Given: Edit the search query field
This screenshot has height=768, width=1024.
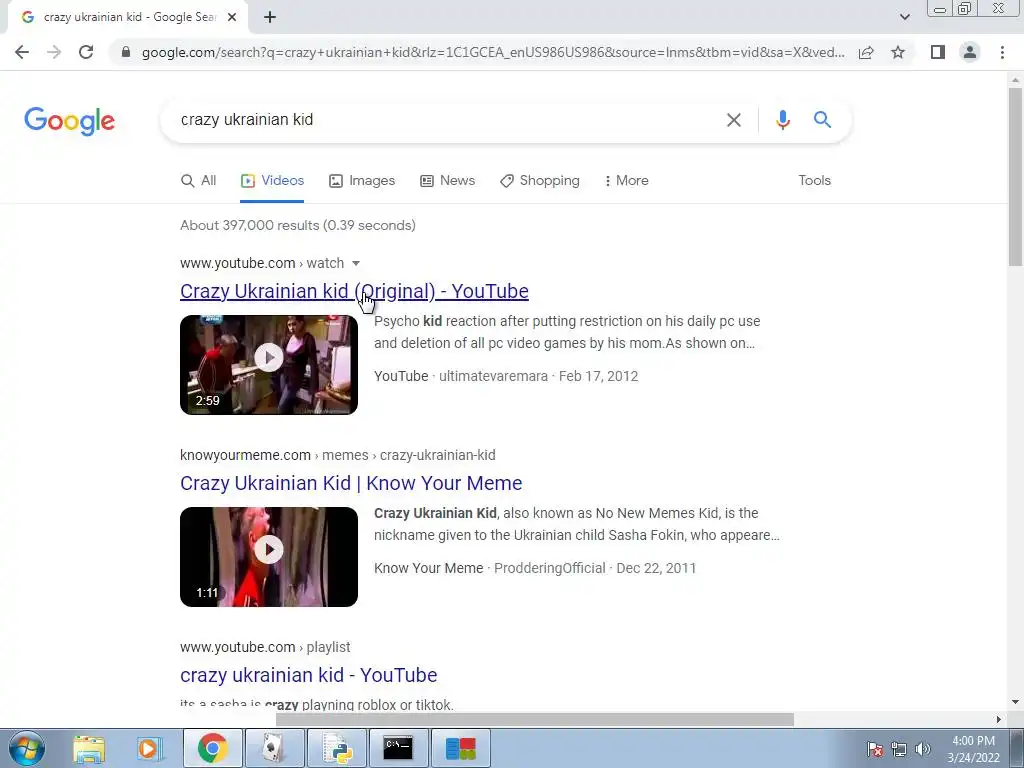Looking at the screenshot, I should coord(444,120).
